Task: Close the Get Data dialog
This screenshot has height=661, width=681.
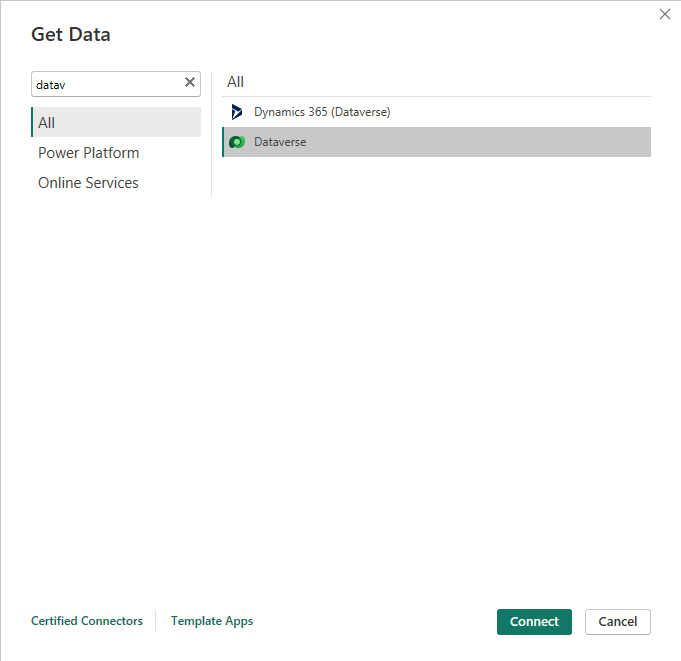Action: pyautogui.click(x=664, y=14)
